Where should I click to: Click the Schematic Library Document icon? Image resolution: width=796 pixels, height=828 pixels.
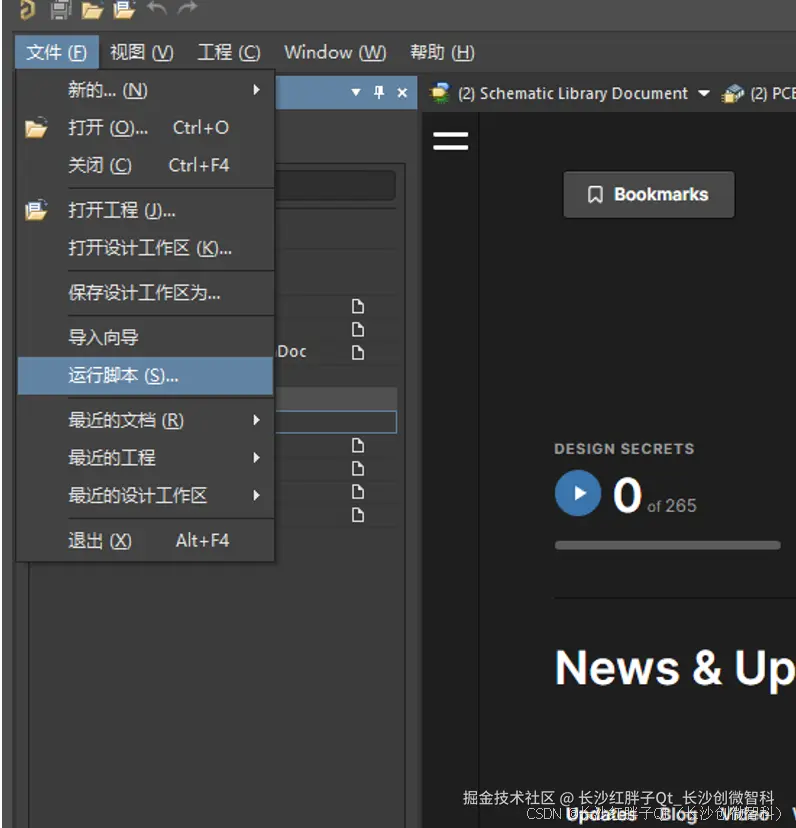point(439,93)
